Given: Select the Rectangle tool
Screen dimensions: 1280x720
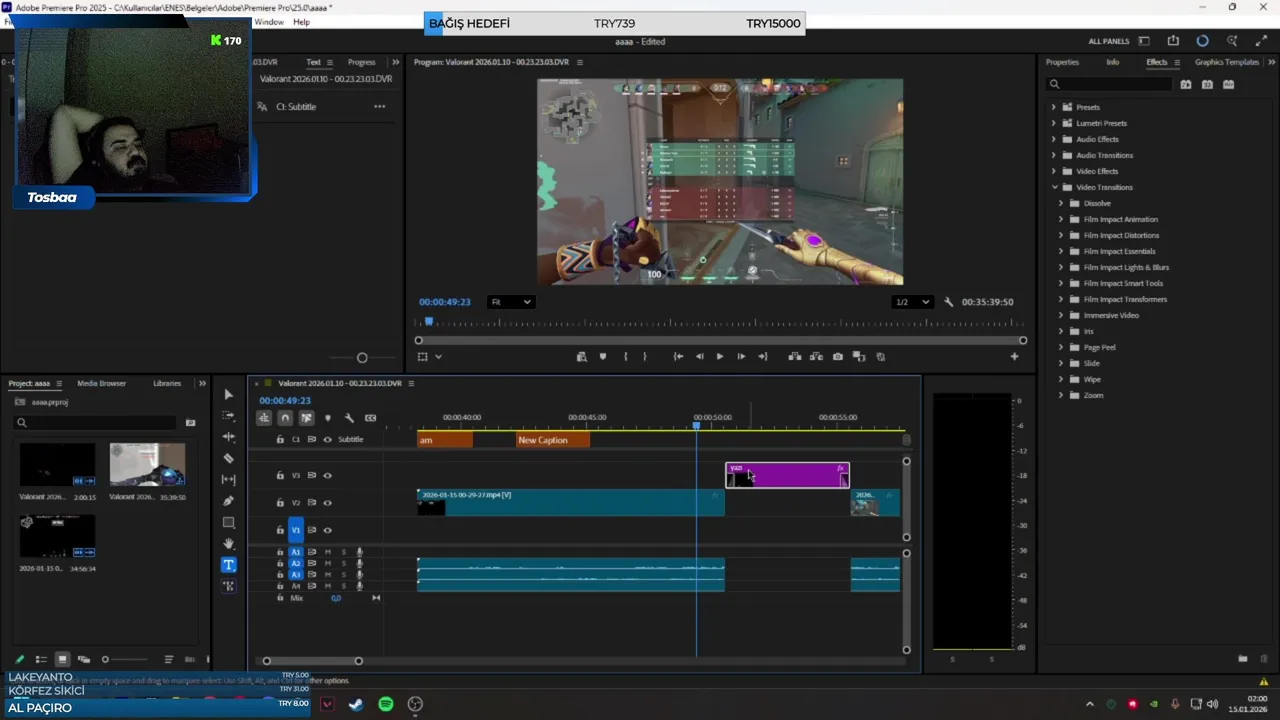Looking at the screenshot, I should click(228, 522).
